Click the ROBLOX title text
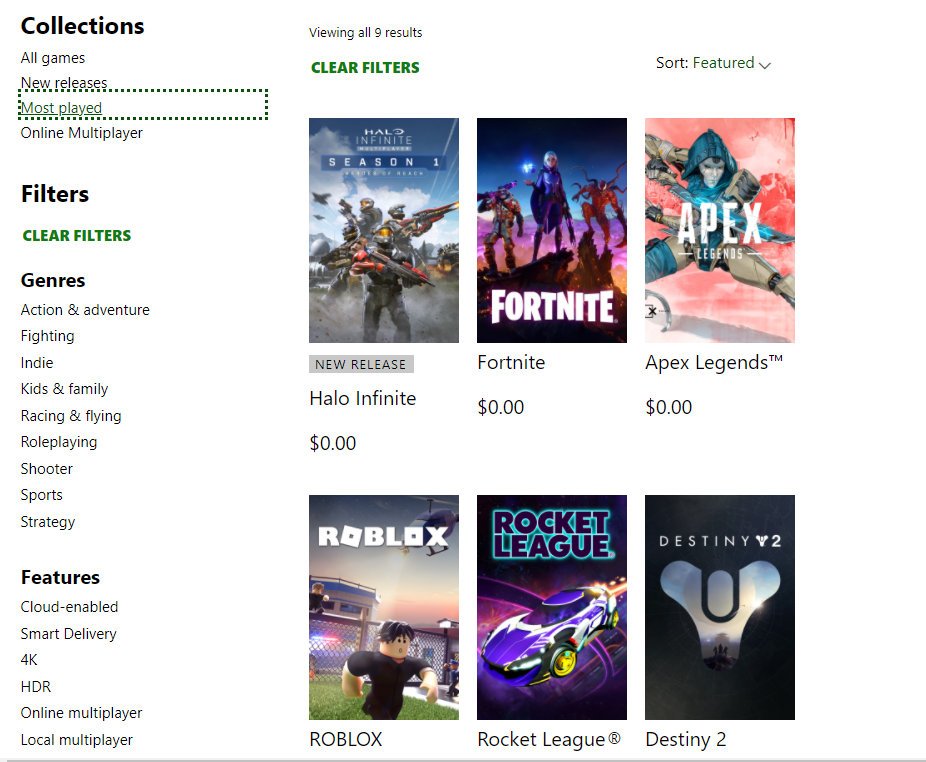Viewport: 926px width, 762px height. point(346,740)
